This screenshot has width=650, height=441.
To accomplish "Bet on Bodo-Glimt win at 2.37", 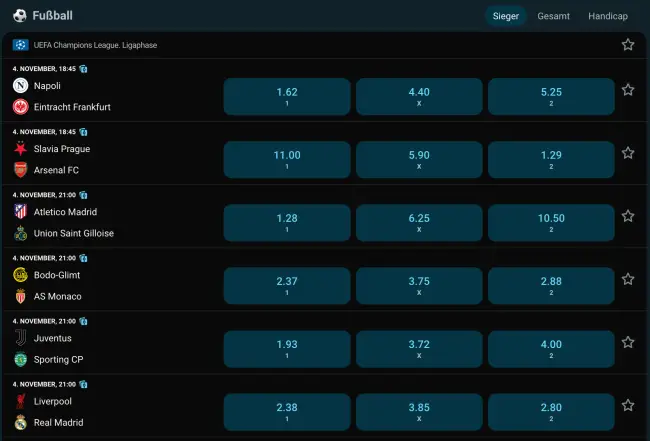I will click(287, 286).
